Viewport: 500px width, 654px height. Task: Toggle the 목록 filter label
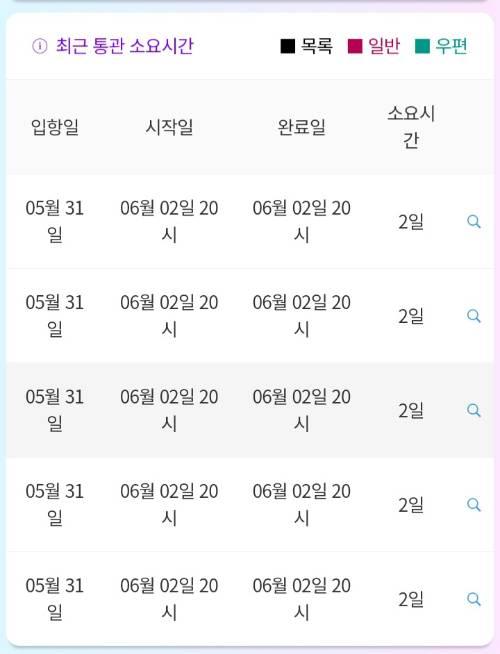tap(317, 46)
